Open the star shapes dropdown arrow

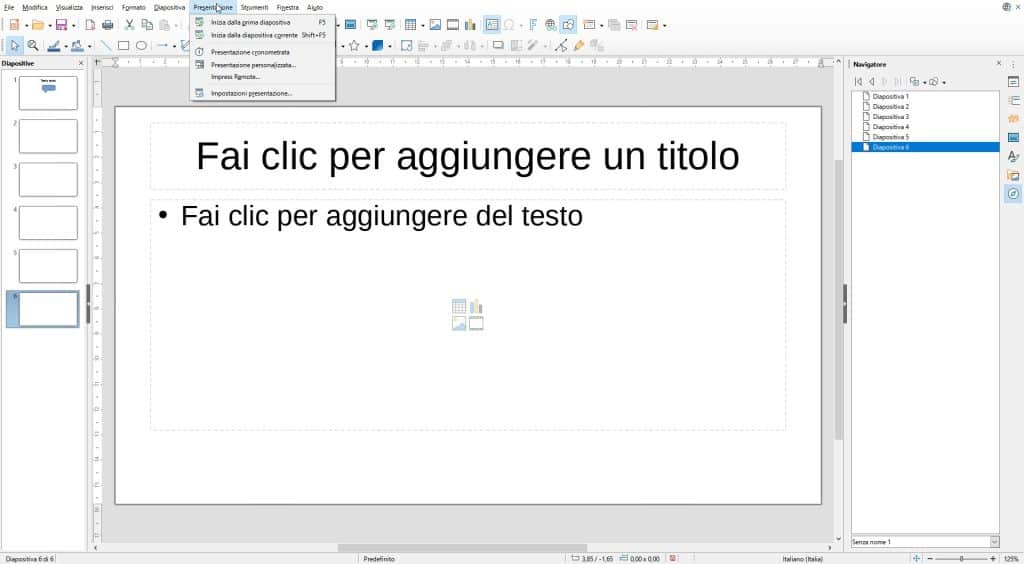pos(365,46)
